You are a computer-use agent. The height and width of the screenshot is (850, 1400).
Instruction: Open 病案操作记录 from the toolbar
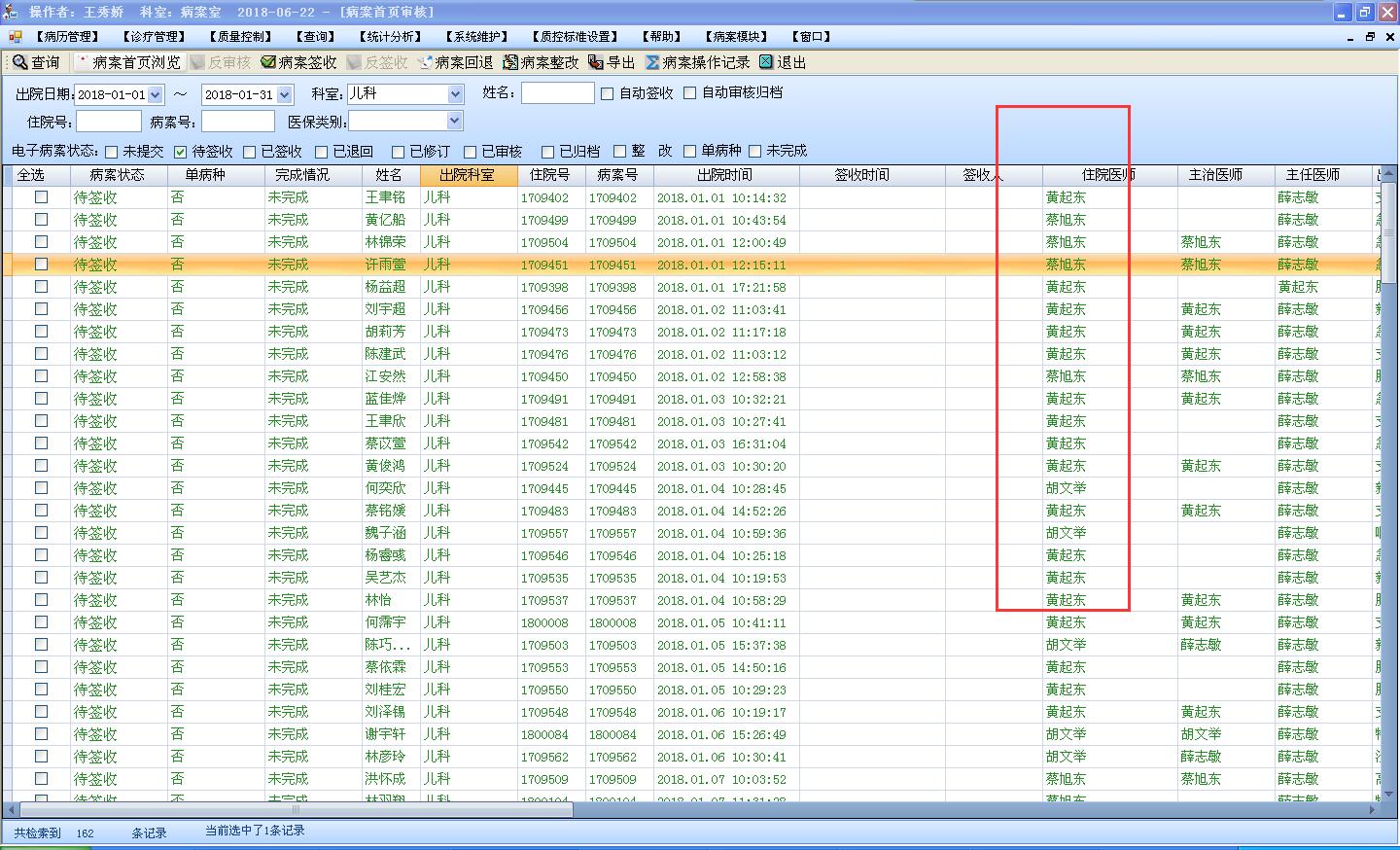[x=697, y=62]
